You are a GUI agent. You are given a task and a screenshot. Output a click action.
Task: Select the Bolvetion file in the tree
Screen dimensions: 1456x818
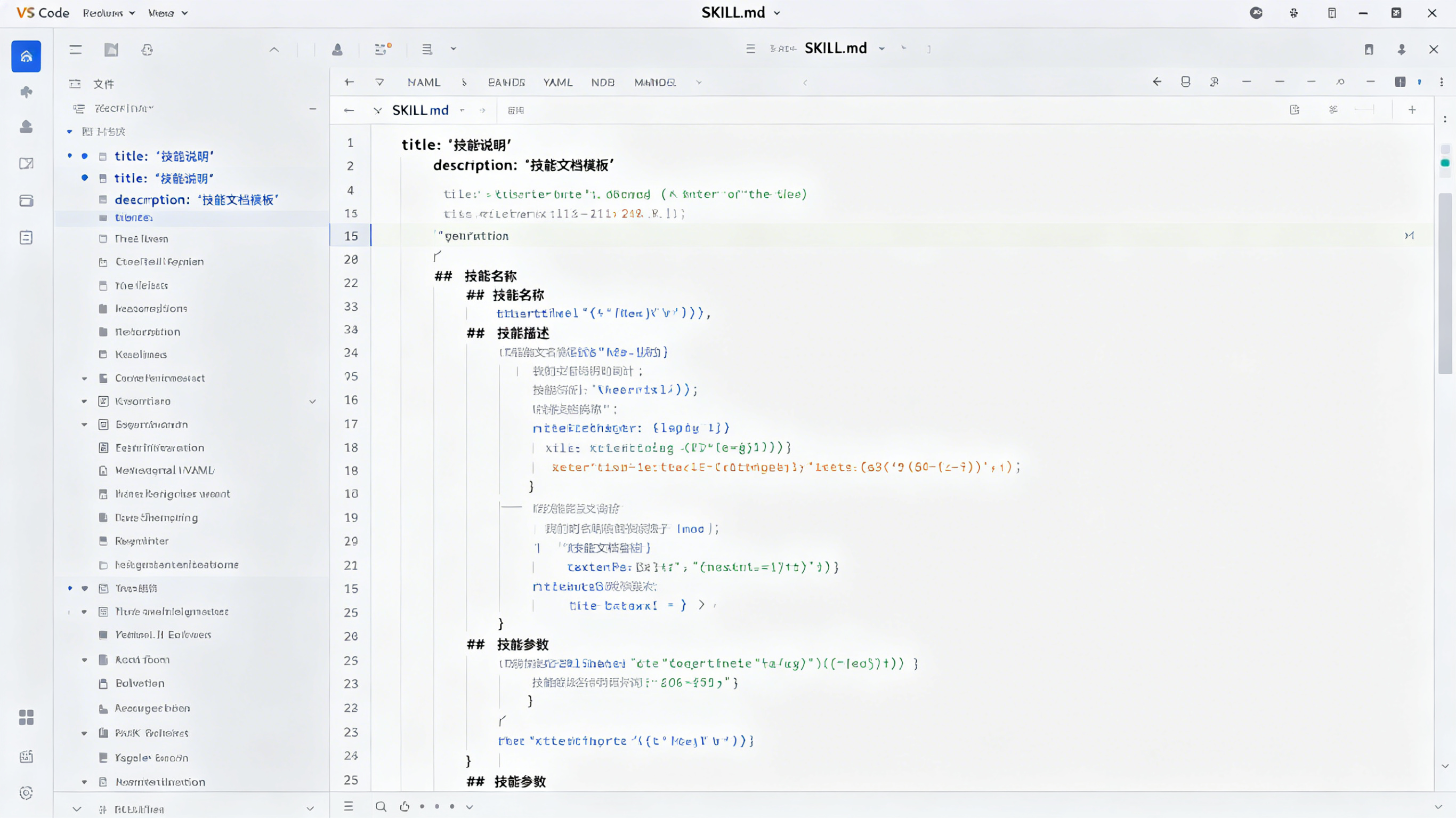tap(140, 684)
